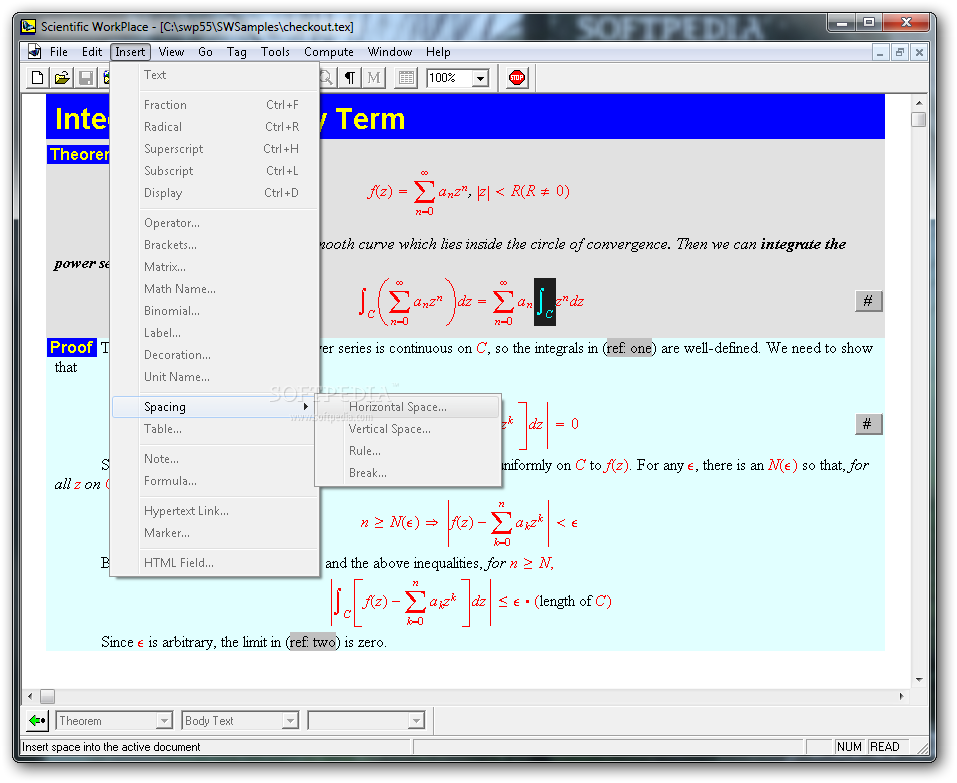Select Matrix... in the Insert menu
Screen dimensions: 957x783
coord(215,267)
